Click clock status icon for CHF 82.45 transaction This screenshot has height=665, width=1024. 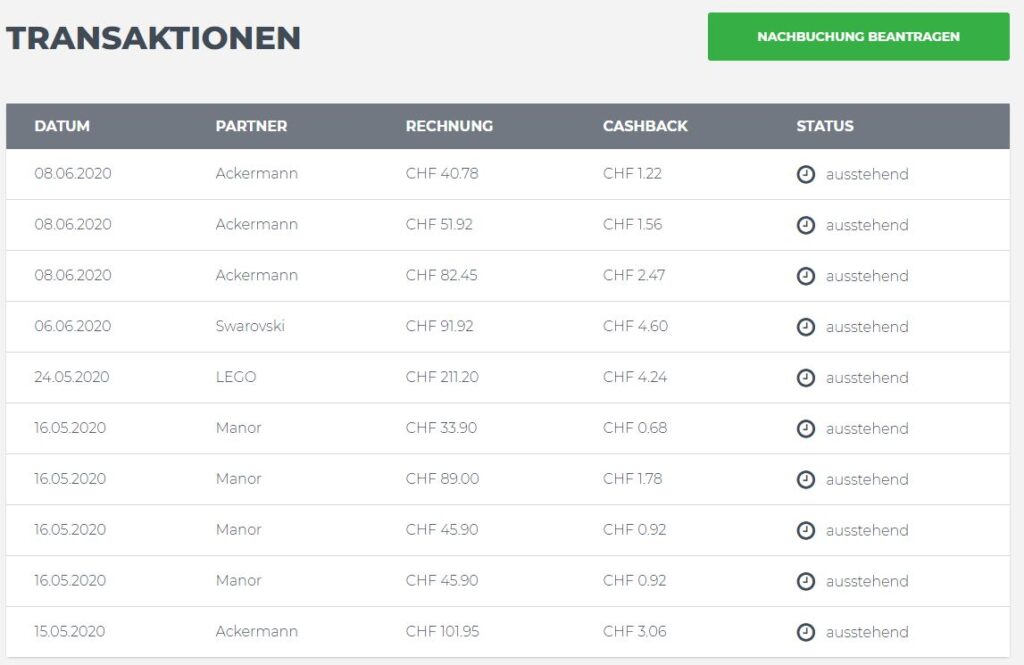[806, 276]
